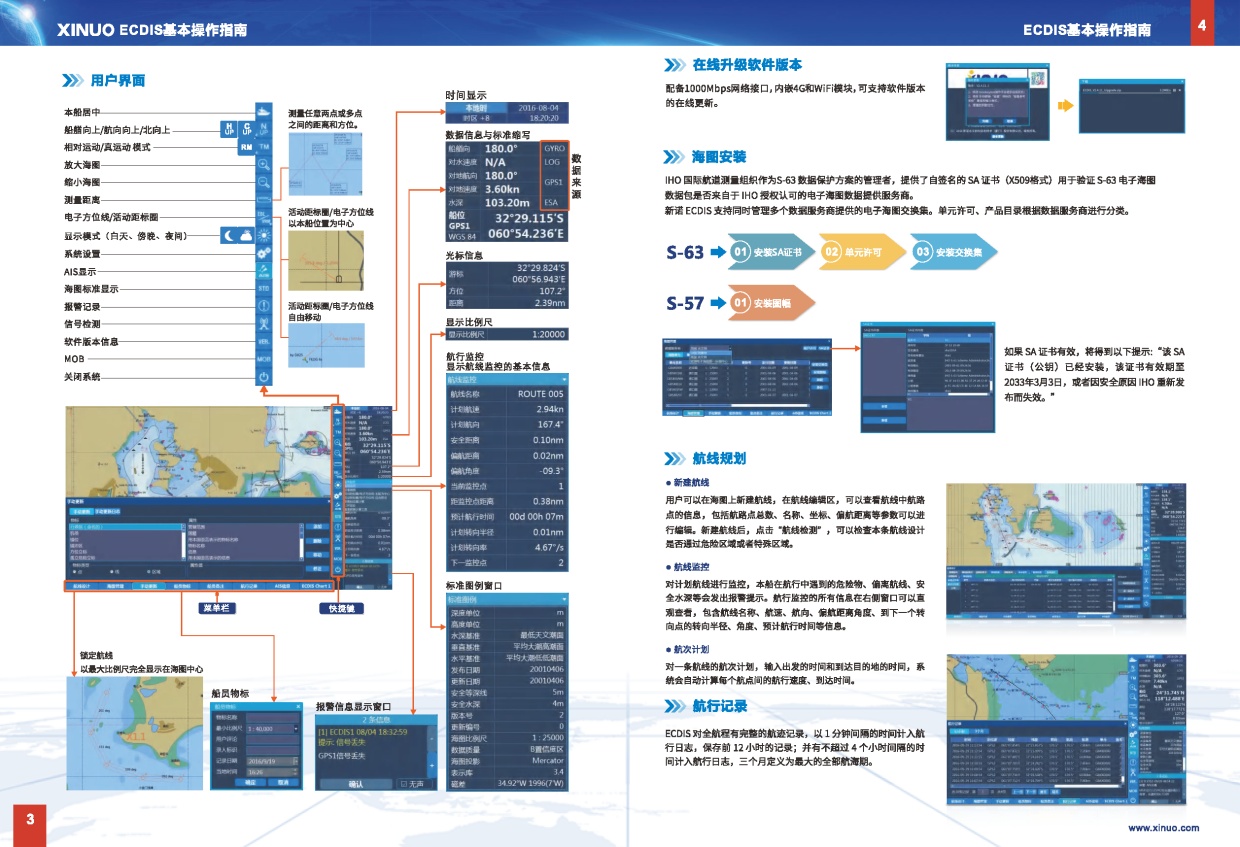Collapse the 标准图例 panel dropdown arrow
This screenshot has width=1240, height=847.
pos(564,598)
